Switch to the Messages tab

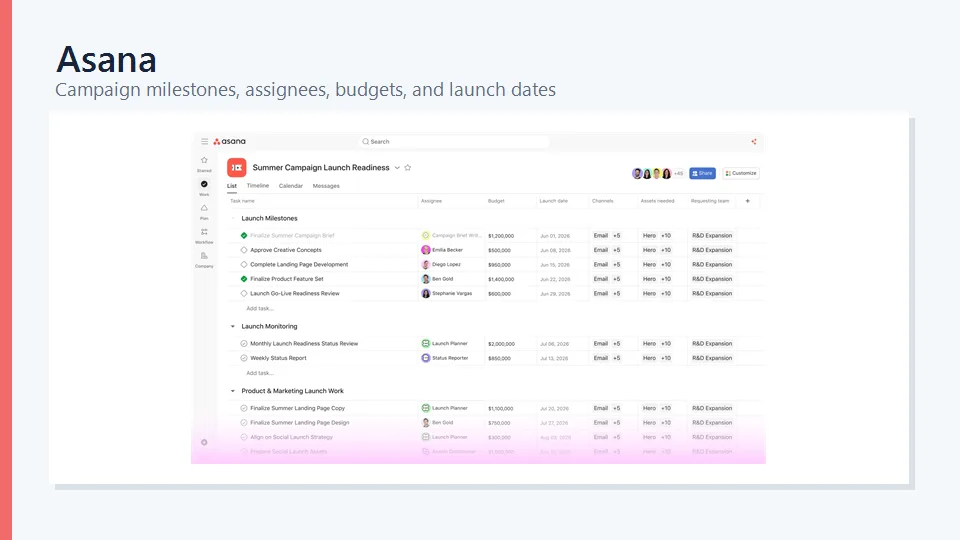pyautogui.click(x=326, y=186)
